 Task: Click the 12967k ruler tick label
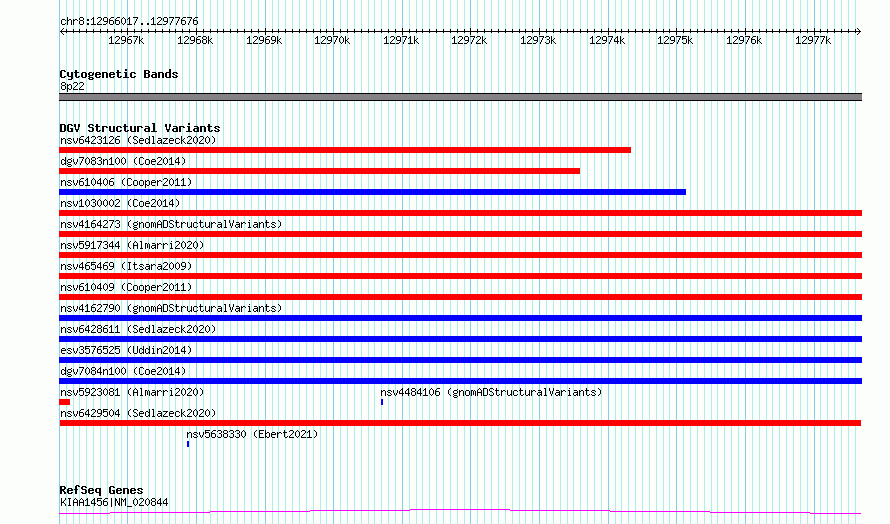126,40
